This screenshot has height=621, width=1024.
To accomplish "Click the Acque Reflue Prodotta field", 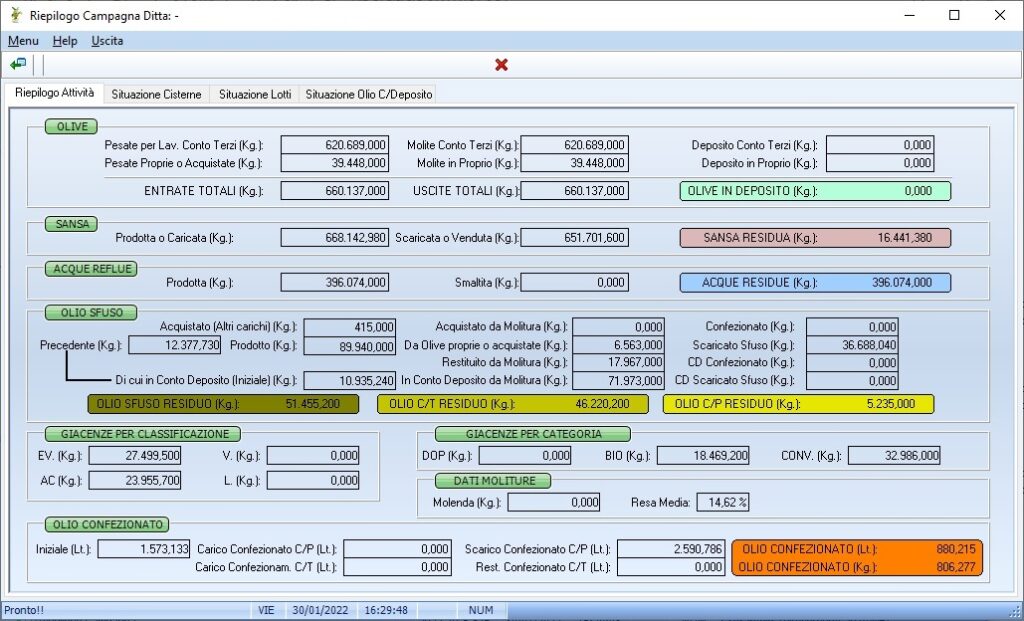I will (x=334, y=282).
